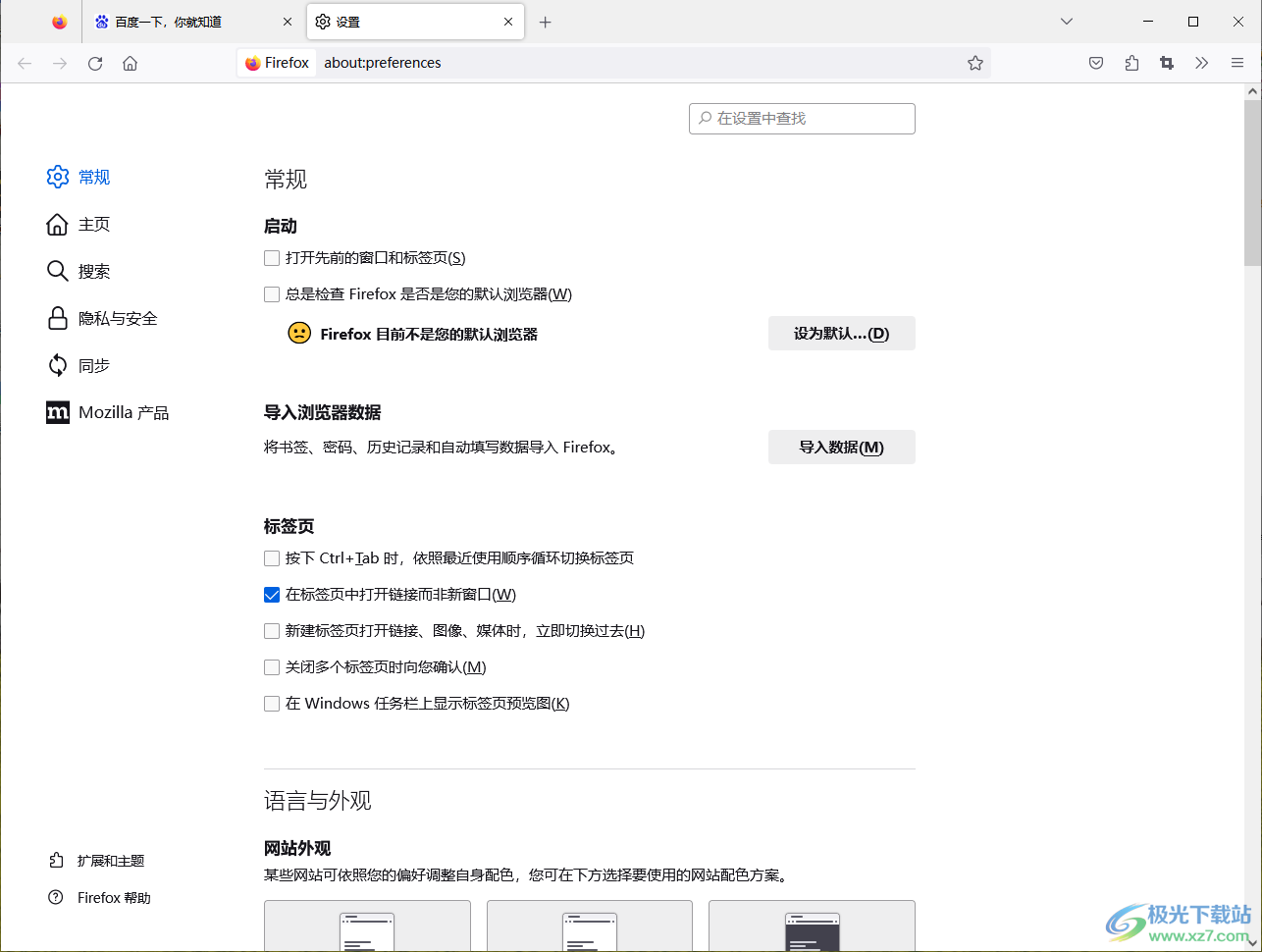Enable 新建标签页打开链接立即切换过去 checkbox
1262x952 pixels.
[272, 631]
